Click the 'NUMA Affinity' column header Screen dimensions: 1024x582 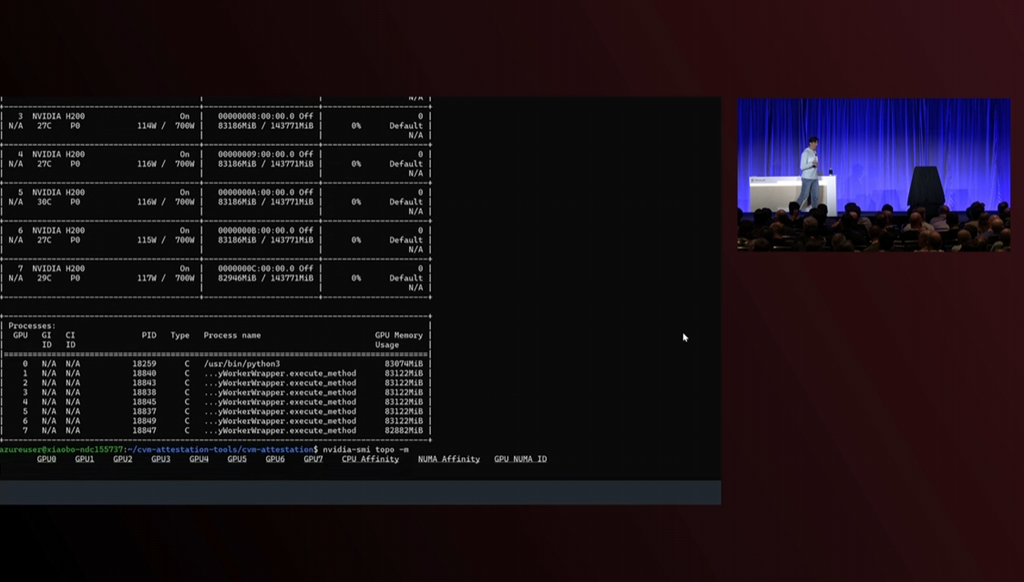449,459
